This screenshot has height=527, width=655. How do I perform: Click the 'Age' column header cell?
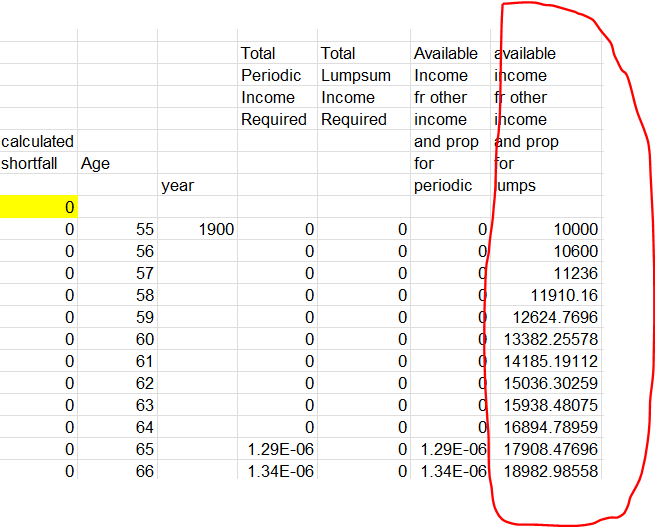click(x=117, y=163)
